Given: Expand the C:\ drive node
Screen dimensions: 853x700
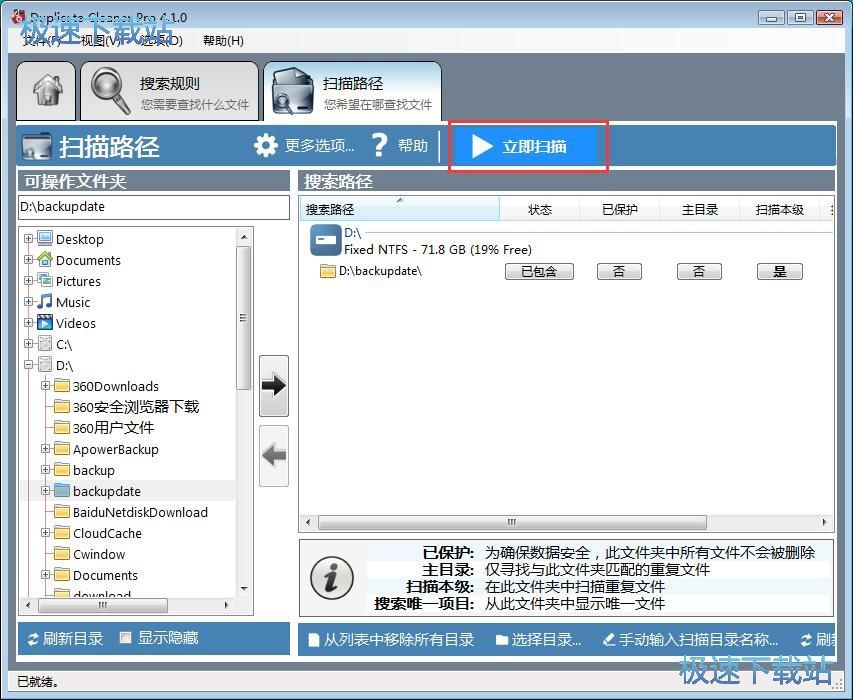Looking at the screenshot, I should (x=28, y=343).
